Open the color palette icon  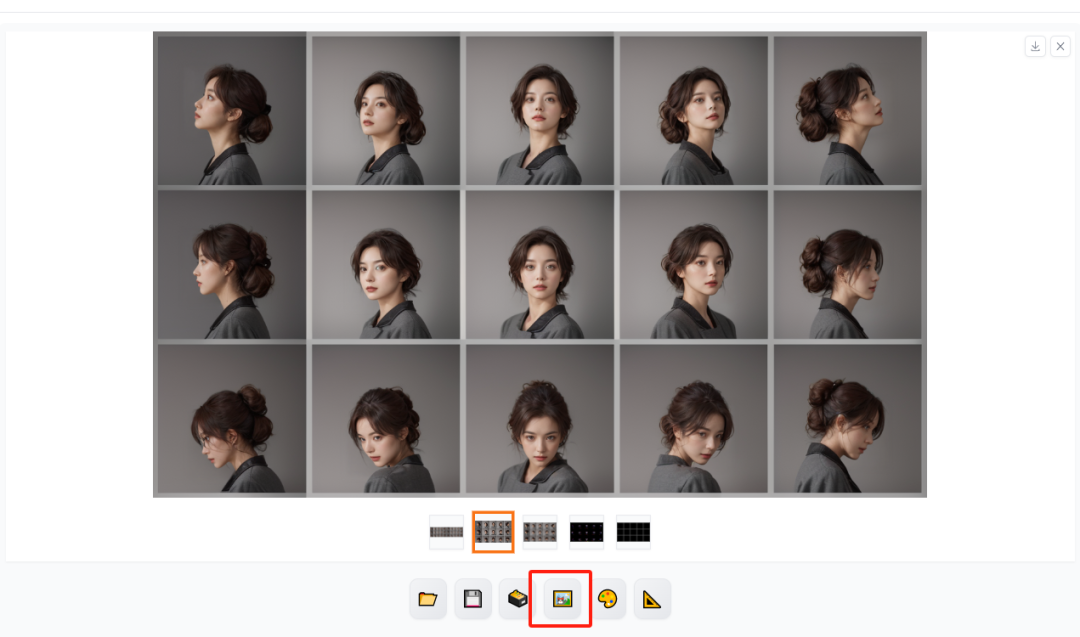(607, 598)
